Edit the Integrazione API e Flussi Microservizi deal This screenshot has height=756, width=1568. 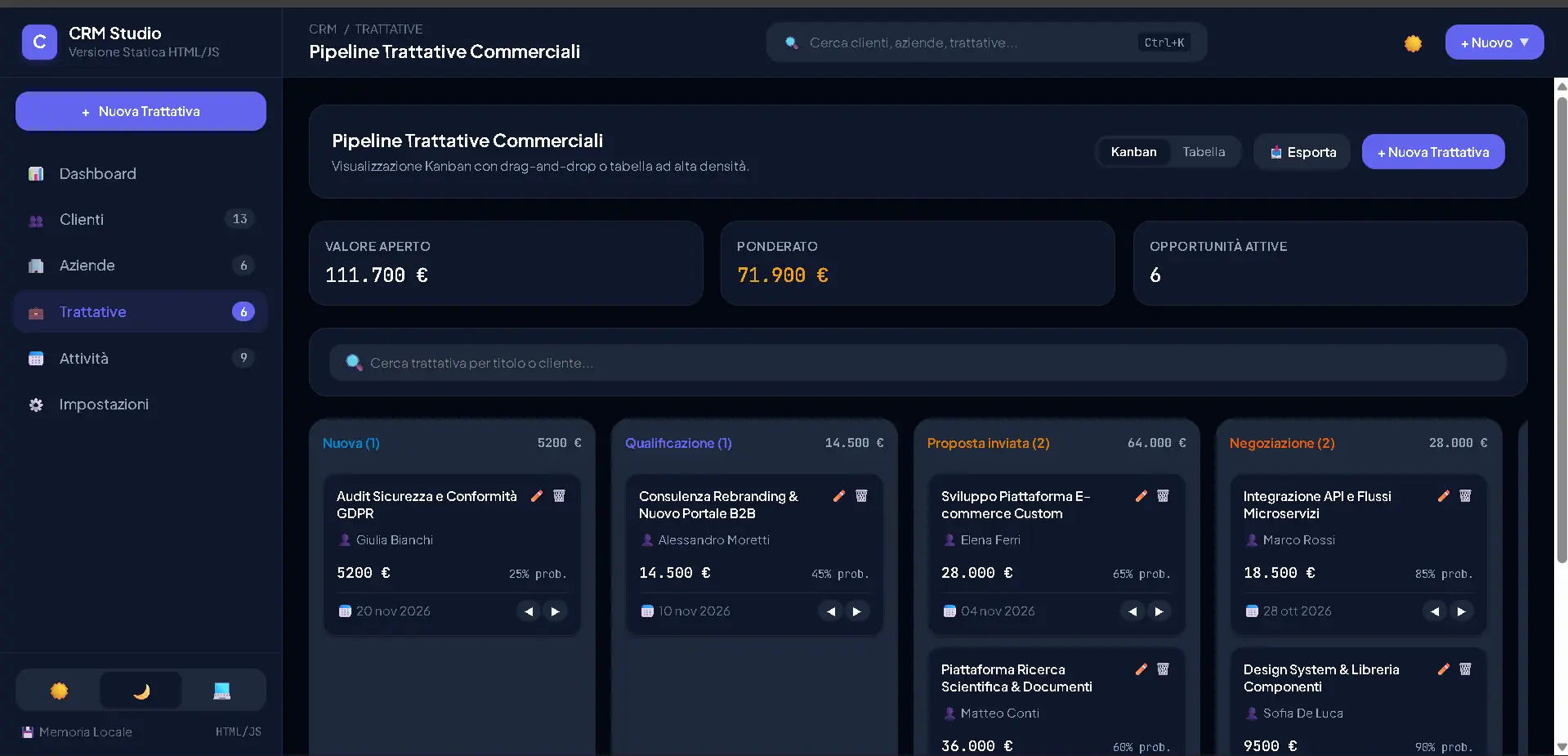[x=1444, y=496]
